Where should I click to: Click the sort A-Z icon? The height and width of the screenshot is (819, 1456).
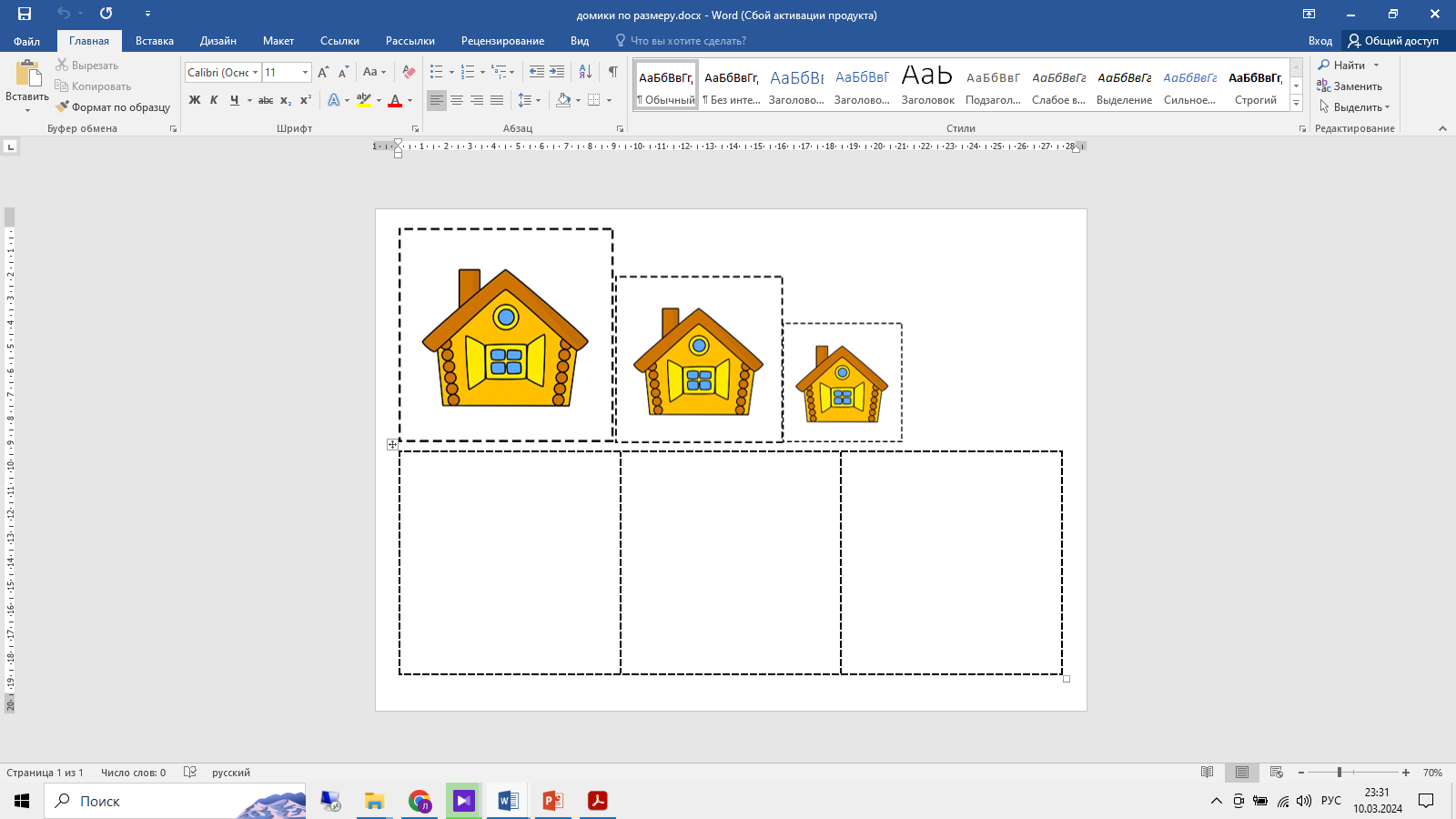pos(585,72)
